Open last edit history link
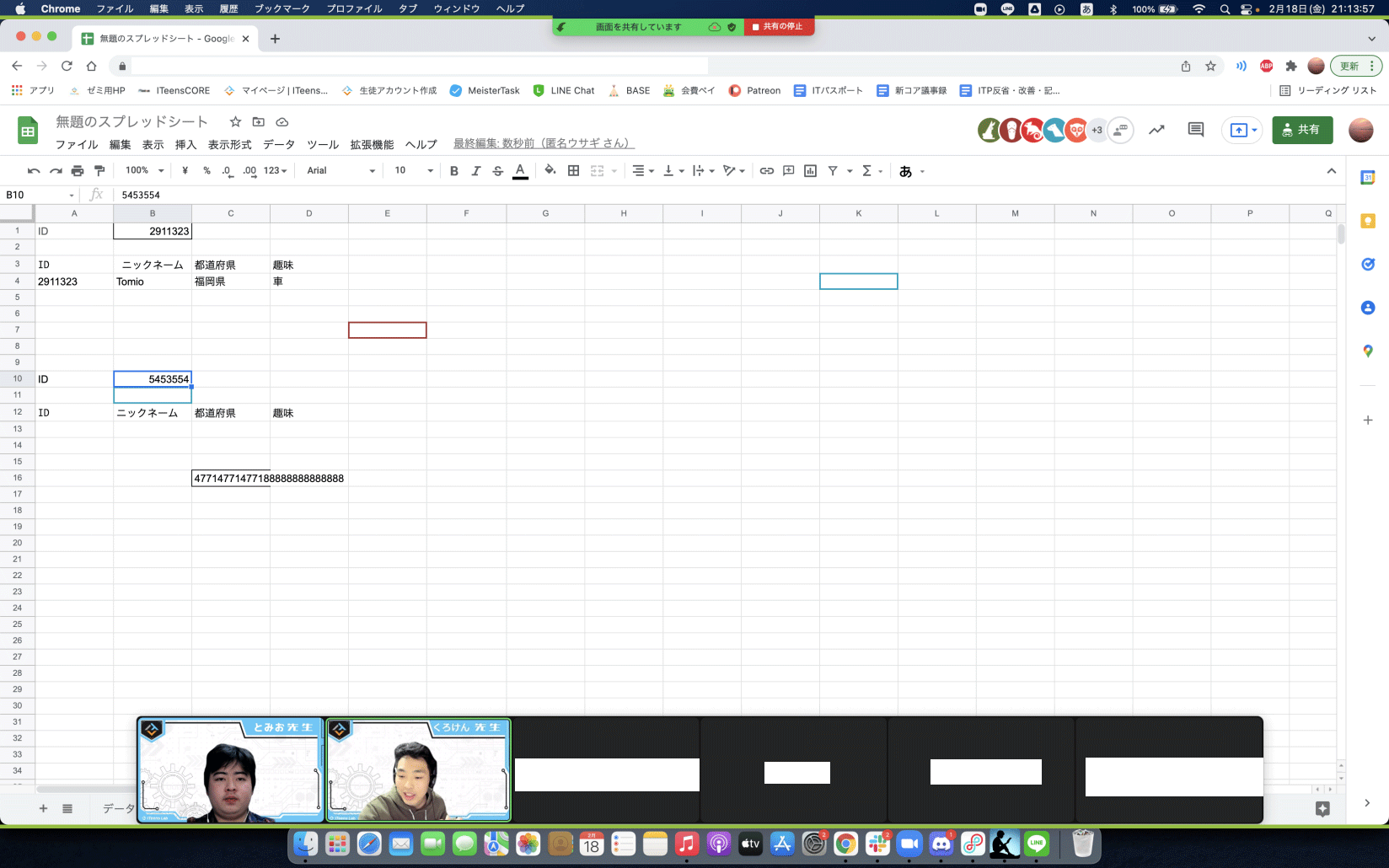Viewport: 1389px width, 868px height. 544,143
